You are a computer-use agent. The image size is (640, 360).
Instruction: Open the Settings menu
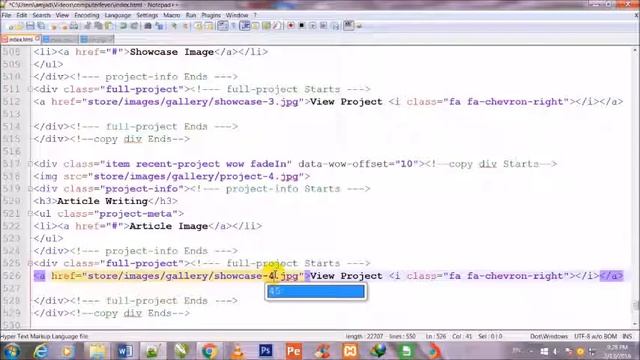[x=147, y=15]
